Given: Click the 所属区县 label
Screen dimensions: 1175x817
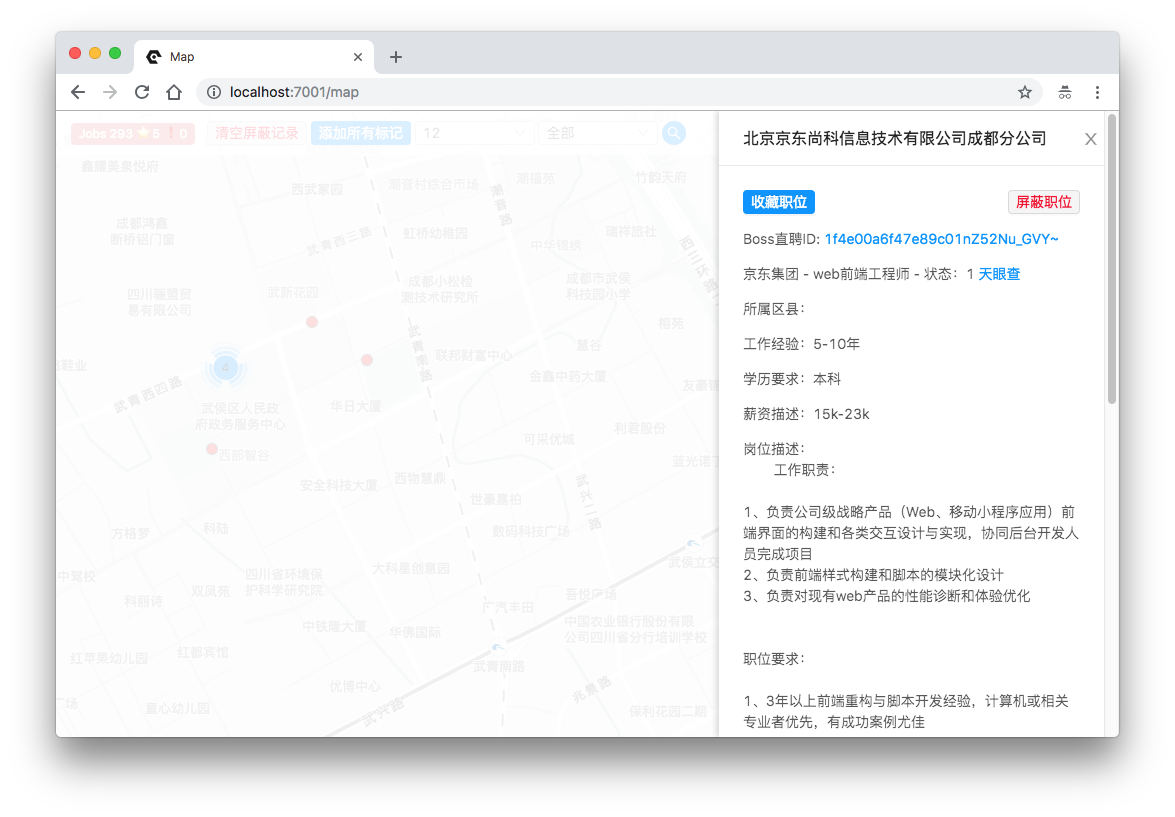Looking at the screenshot, I should [774, 309].
